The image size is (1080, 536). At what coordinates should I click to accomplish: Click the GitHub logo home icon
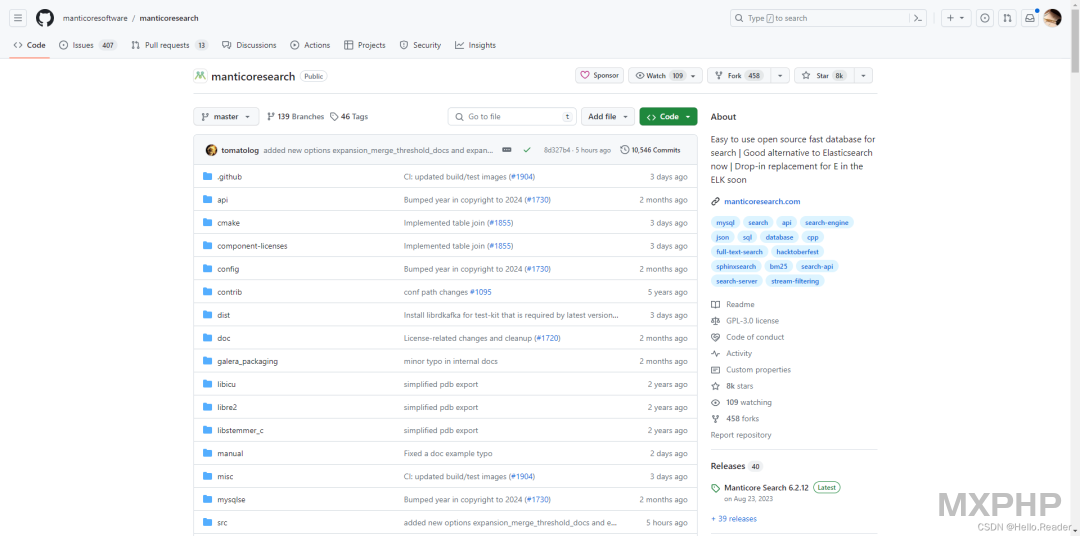[45, 18]
